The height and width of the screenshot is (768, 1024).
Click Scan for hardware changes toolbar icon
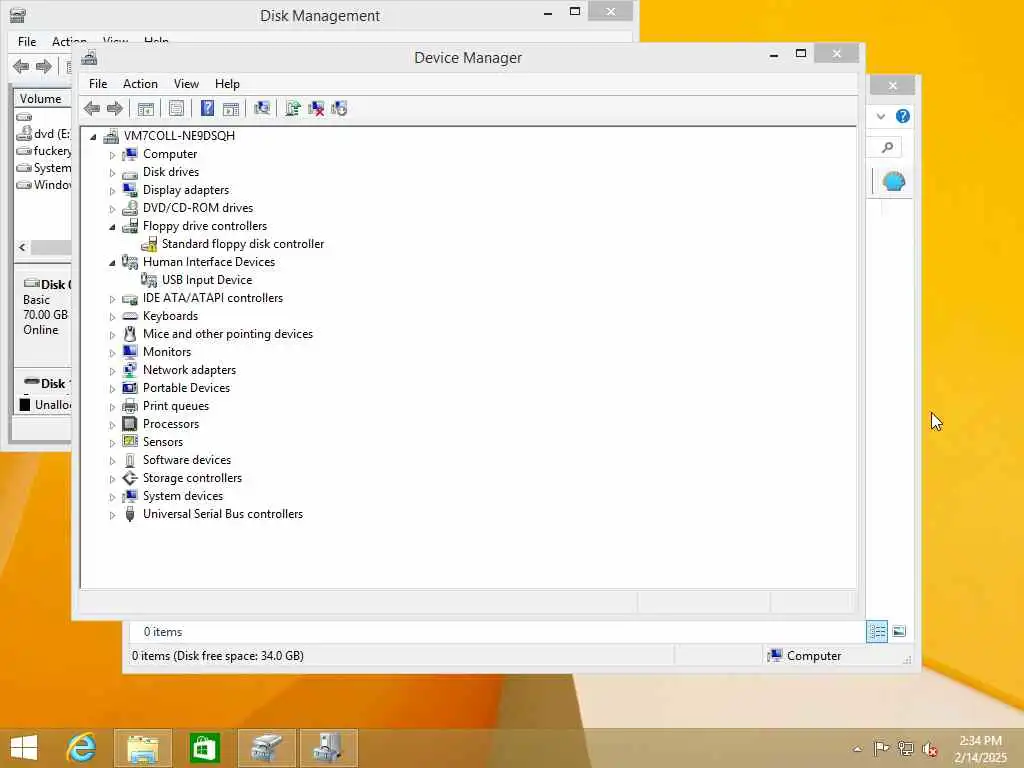tap(262, 108)
